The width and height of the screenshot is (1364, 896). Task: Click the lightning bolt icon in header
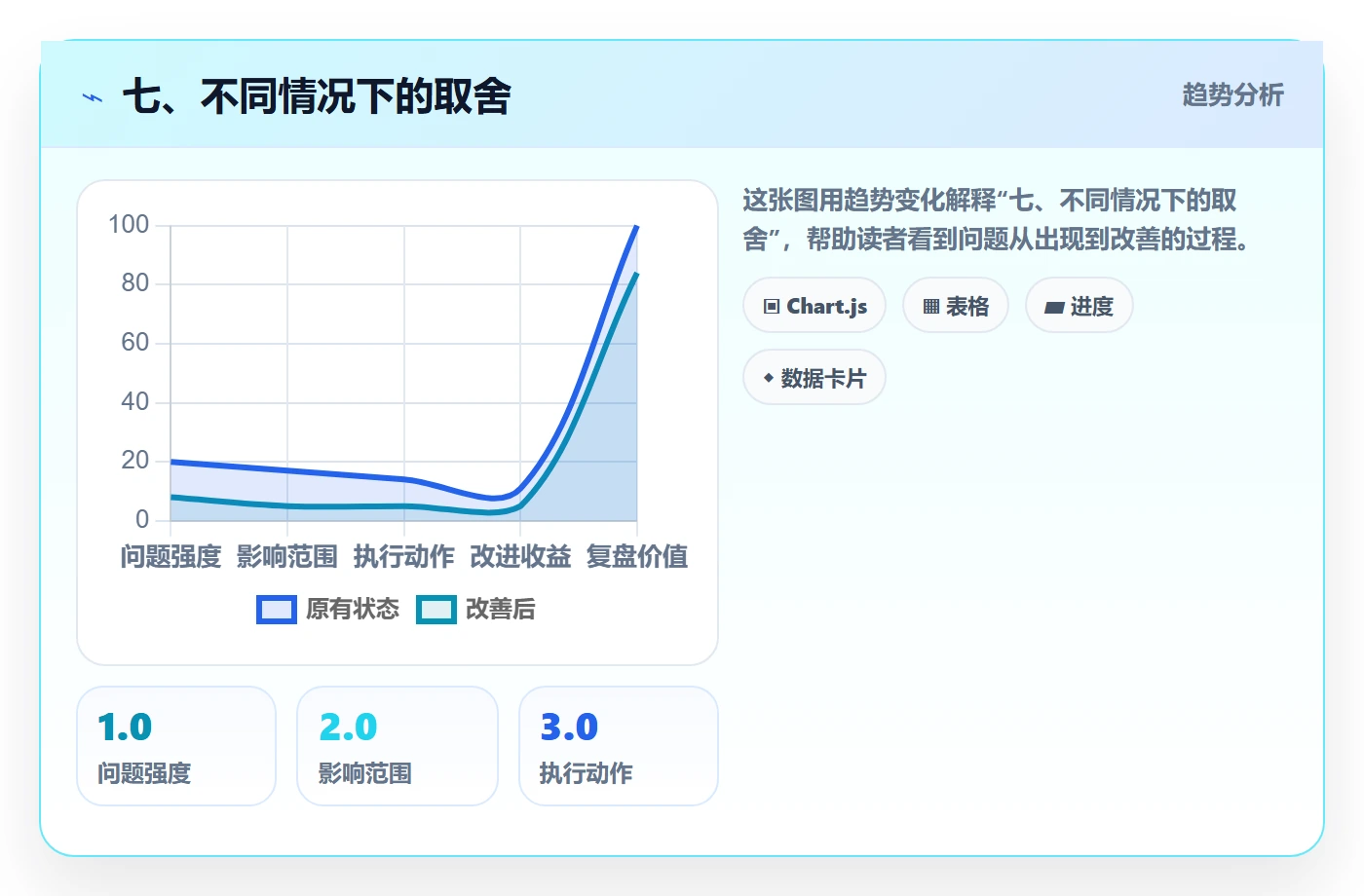click(93, 97)
